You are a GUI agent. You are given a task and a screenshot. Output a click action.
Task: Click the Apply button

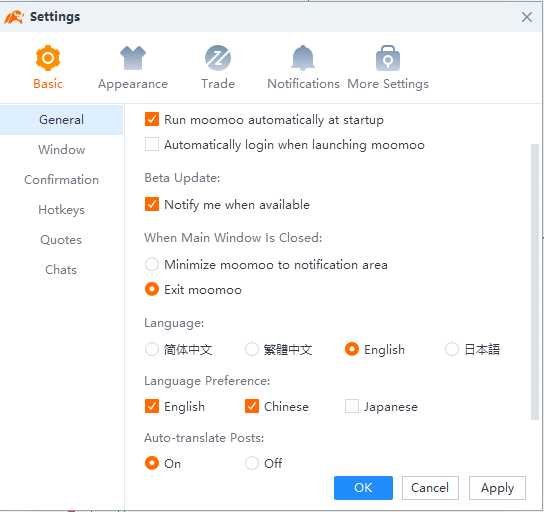(x=497, y=488)
